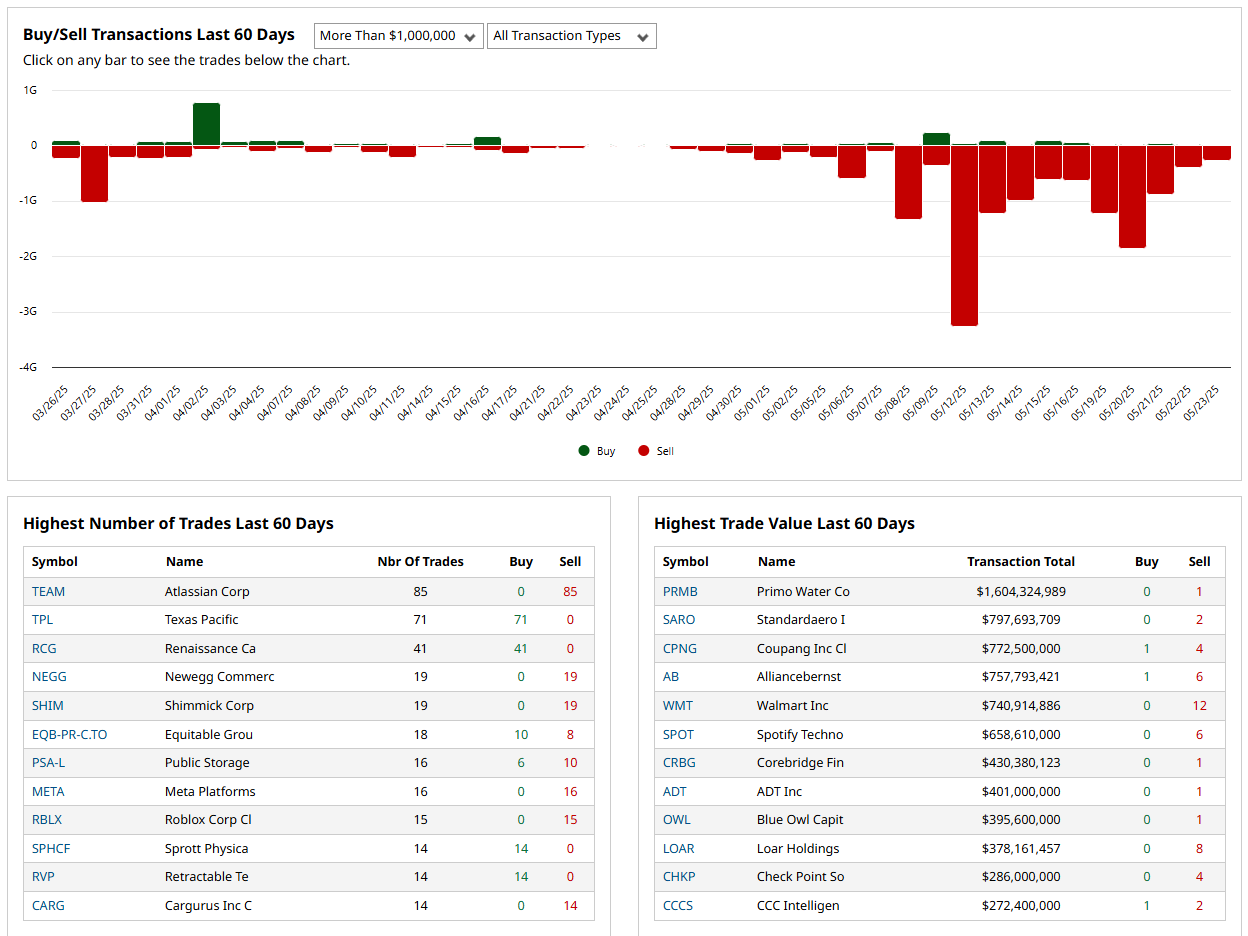Open the TPL symbol link
The width and height of the screenshot is (1248, 936).
click(x=42, y=619)
